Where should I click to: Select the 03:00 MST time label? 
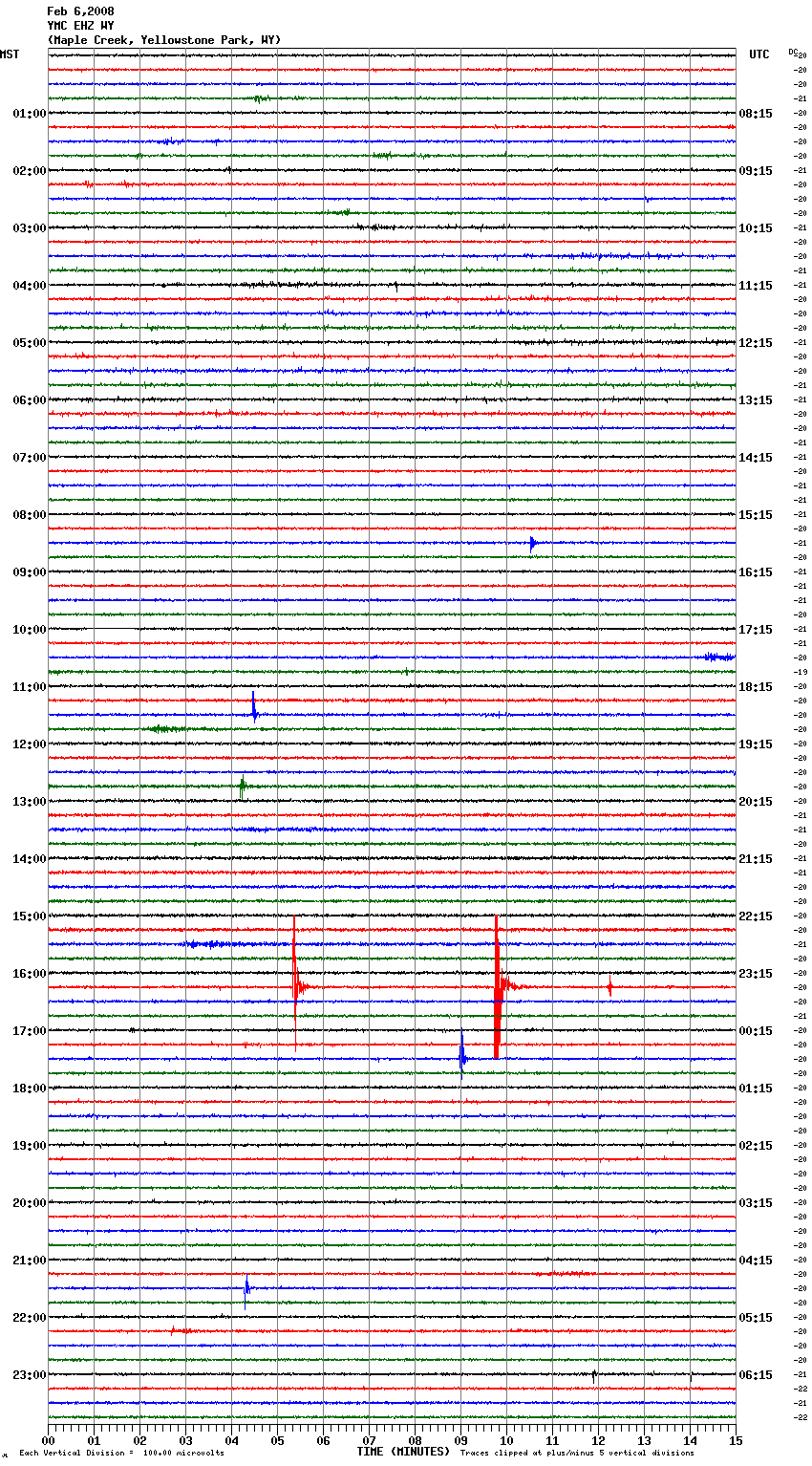pos(30,228)
